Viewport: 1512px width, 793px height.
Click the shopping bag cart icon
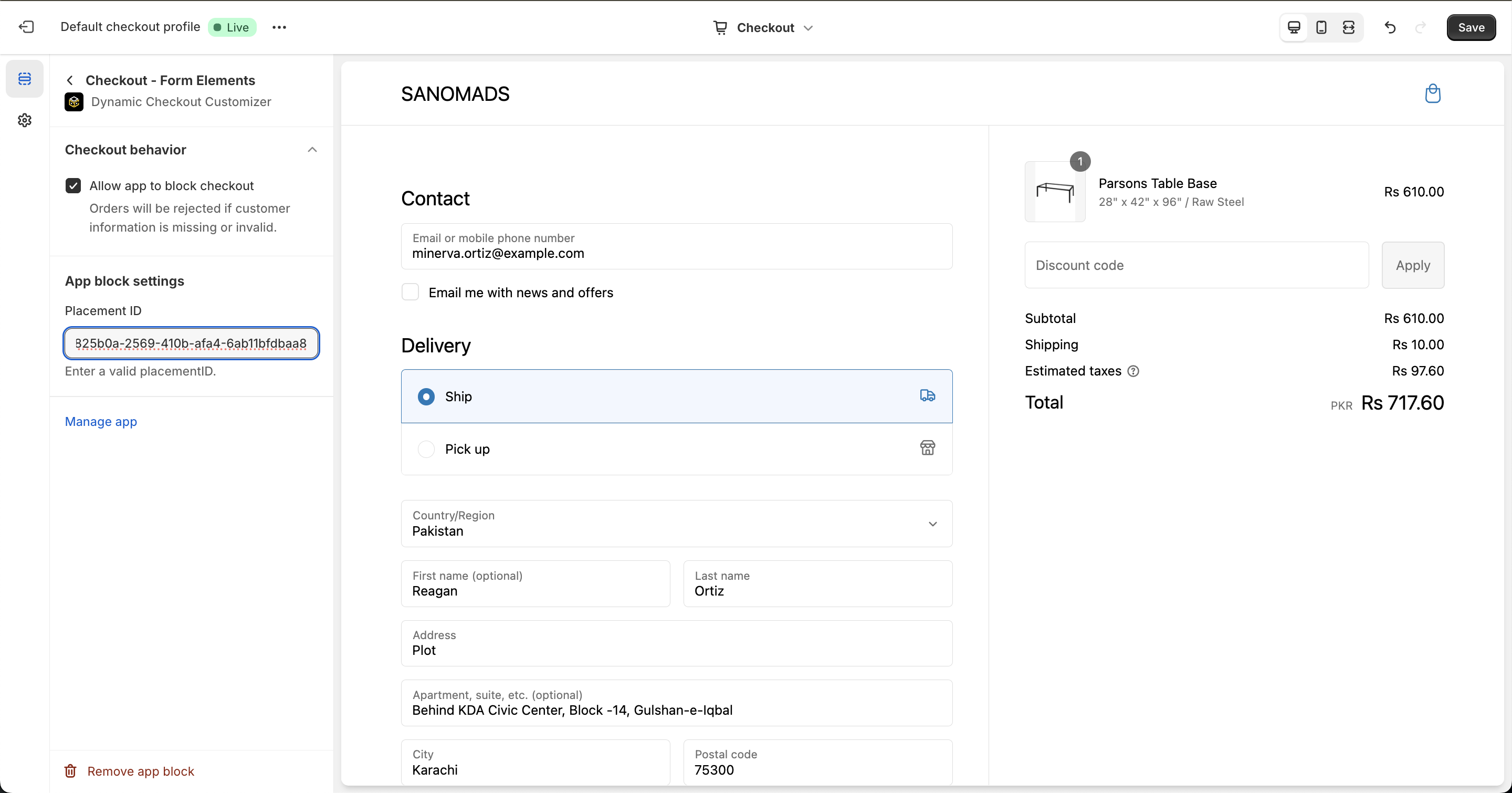(x=1433, y=94)
